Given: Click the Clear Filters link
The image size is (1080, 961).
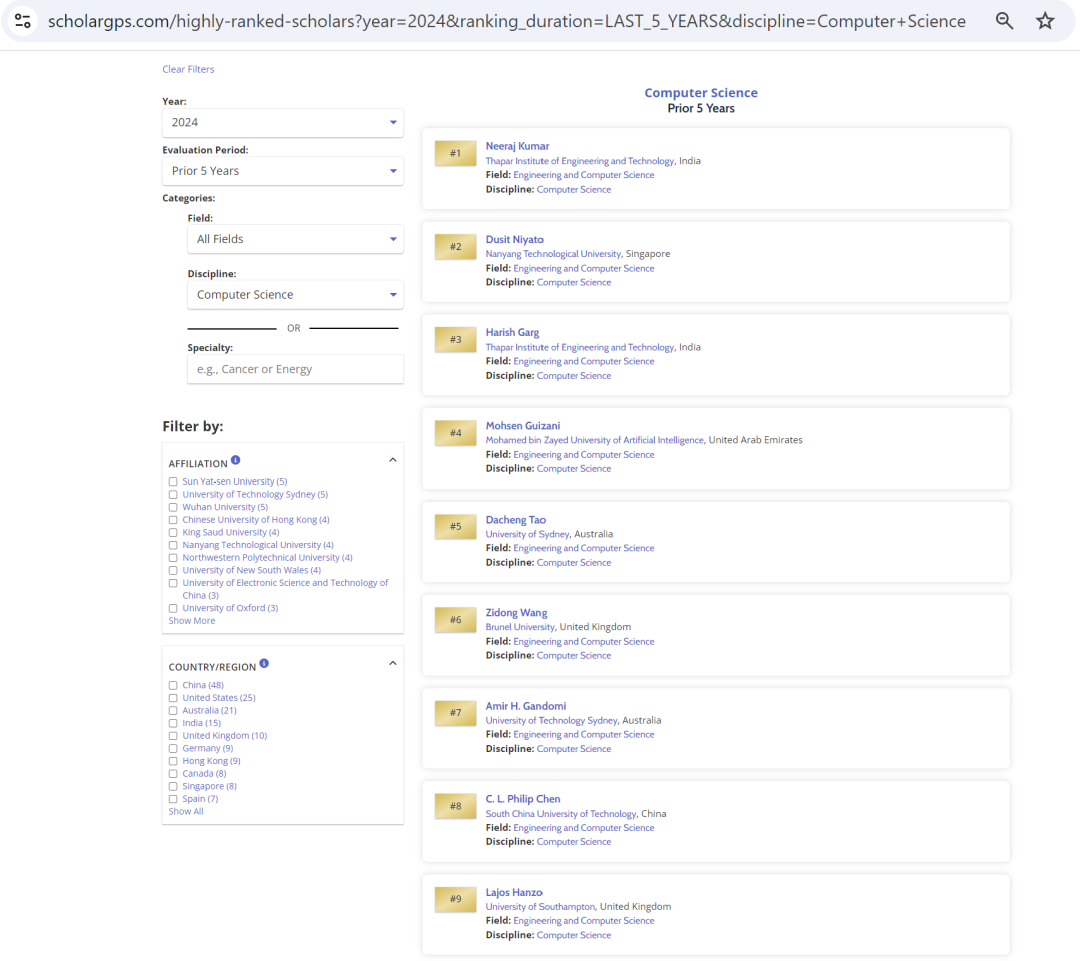Looking at the screenshot, I should [188, 69].
